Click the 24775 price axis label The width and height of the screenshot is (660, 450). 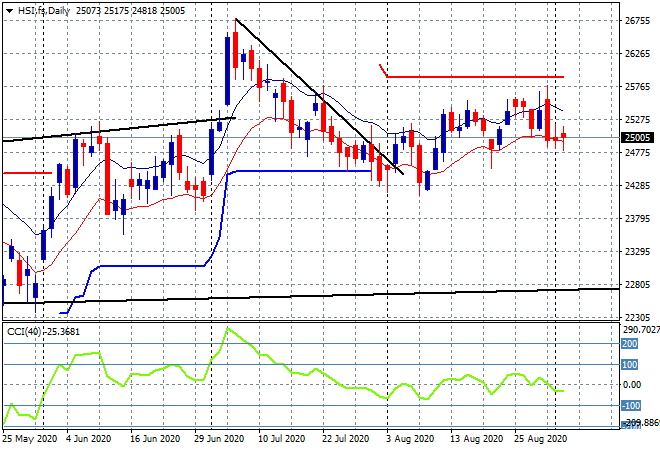[x=637, y=152]
